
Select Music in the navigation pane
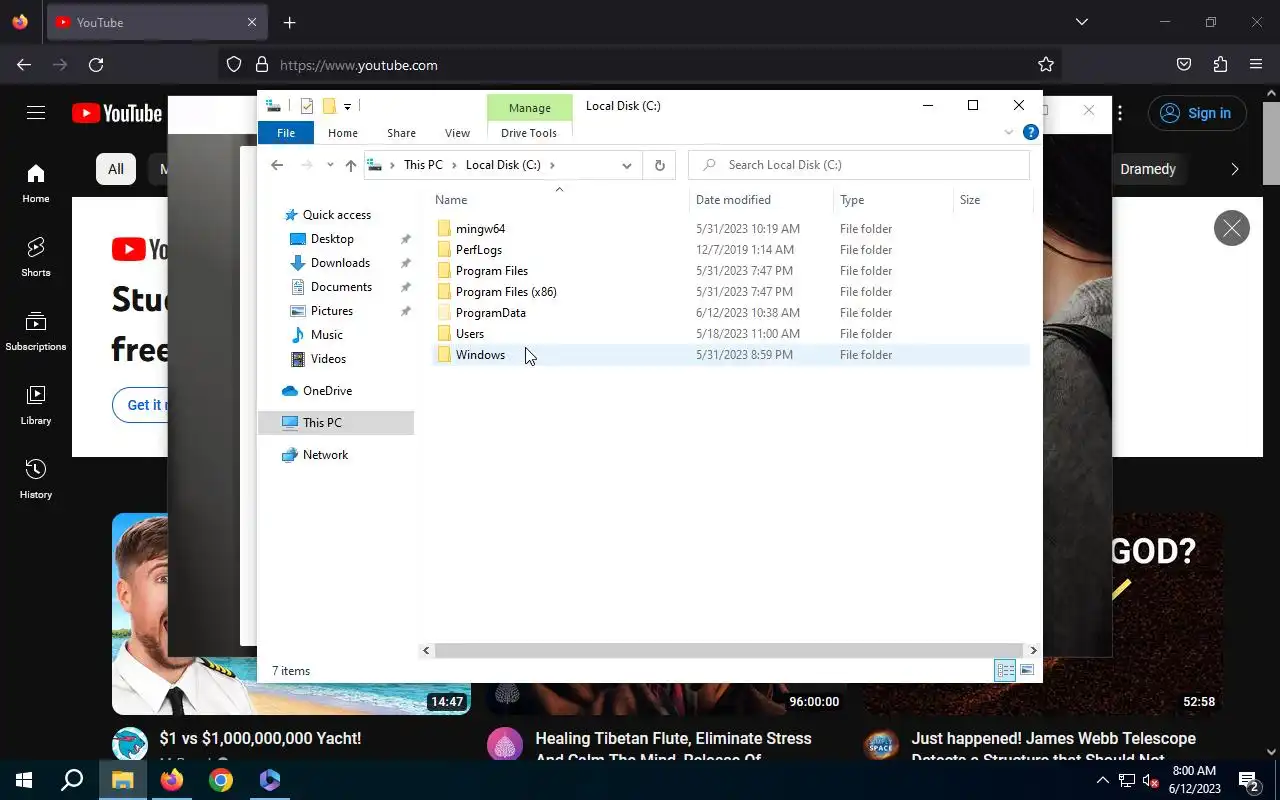pyautogui.click(x=326, y=335)
